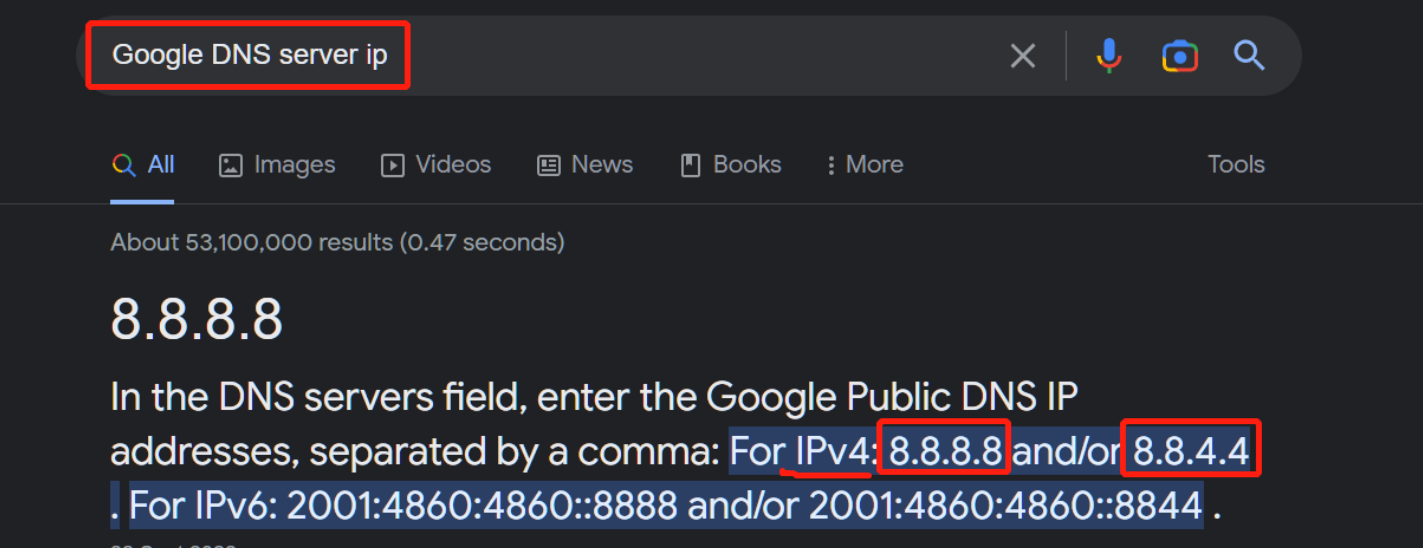Click the Videos tab play icon
This screenshot has width=1423, height=548.
tap(393, 166)
